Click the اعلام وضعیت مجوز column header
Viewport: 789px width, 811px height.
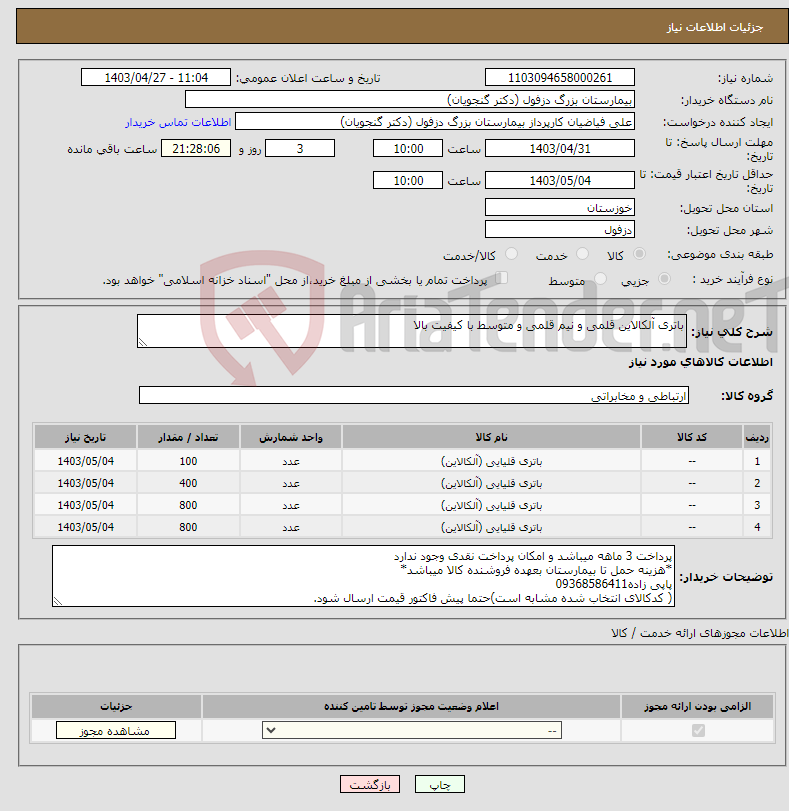[411, 707]
